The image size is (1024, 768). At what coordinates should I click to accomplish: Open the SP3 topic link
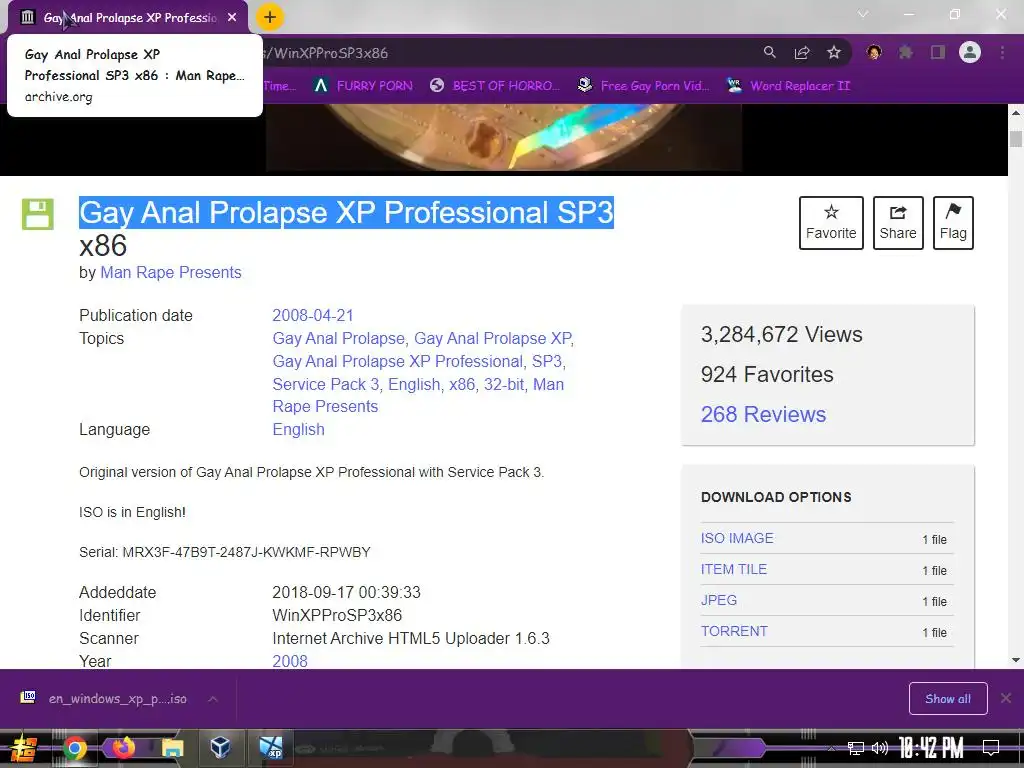[547, 361]
